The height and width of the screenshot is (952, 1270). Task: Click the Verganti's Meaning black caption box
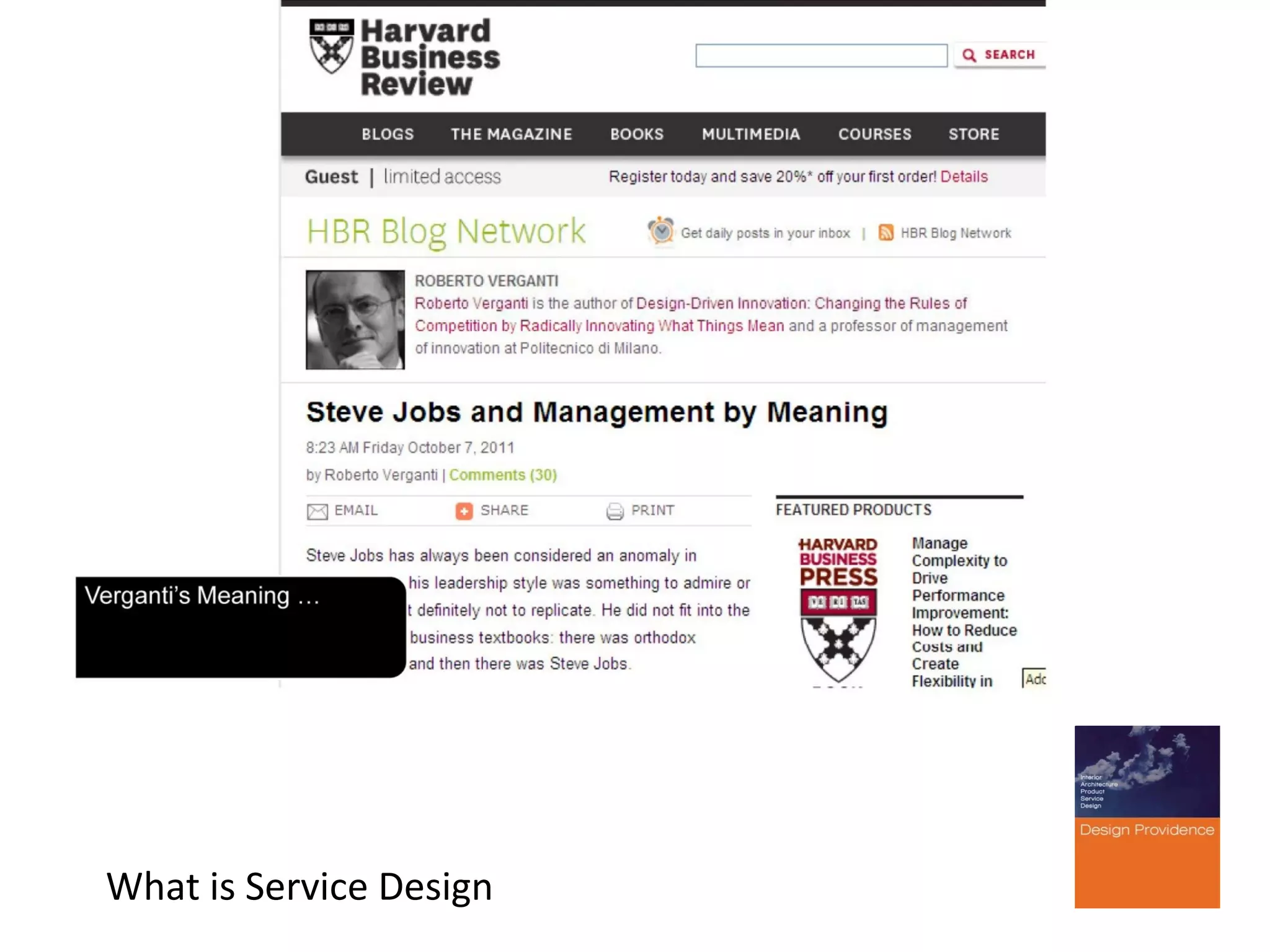tap(241, 627)
